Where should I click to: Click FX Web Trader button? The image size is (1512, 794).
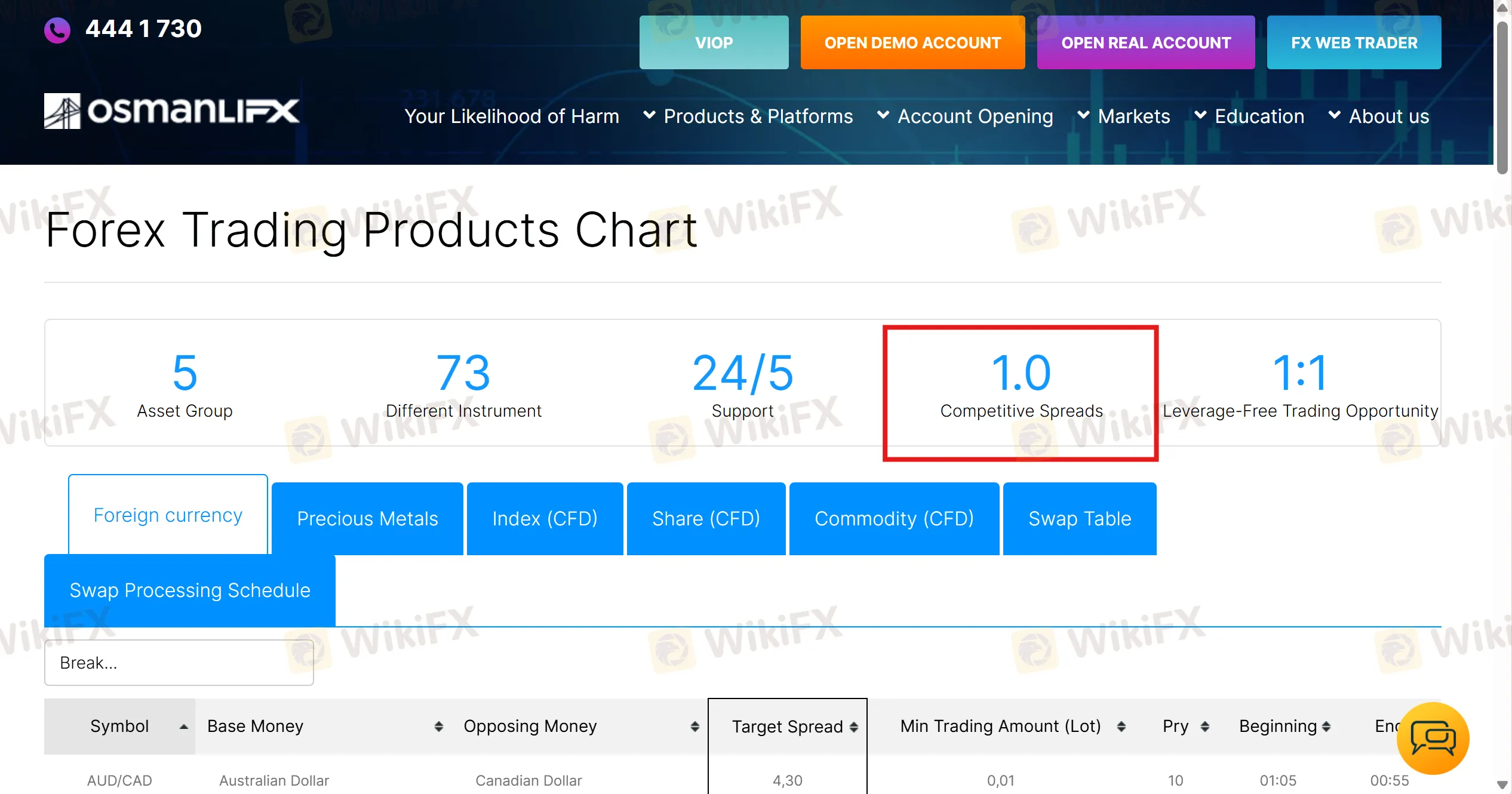[x=1354, y=43]
